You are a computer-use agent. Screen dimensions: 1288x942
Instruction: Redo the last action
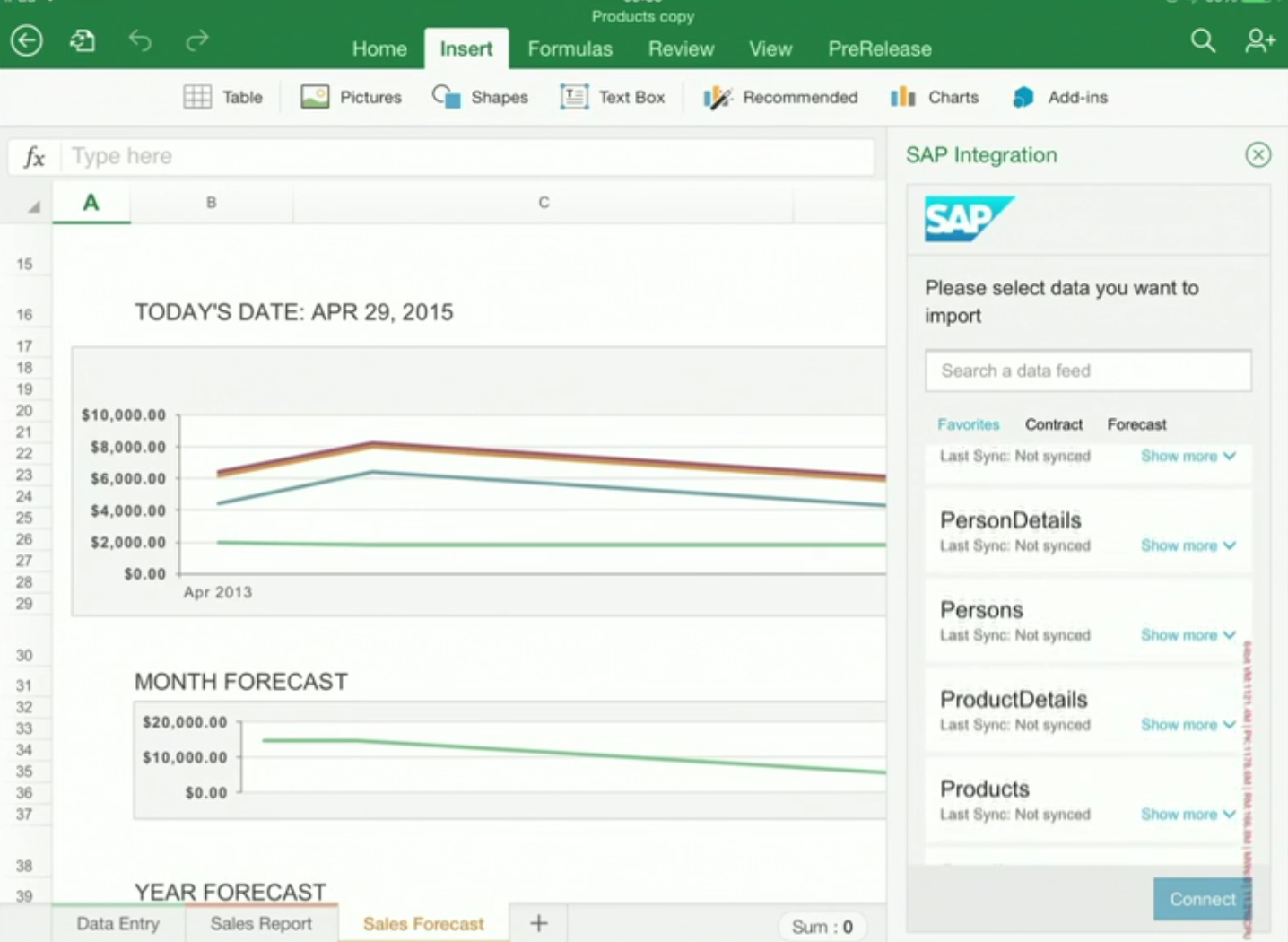coord(196,40)
